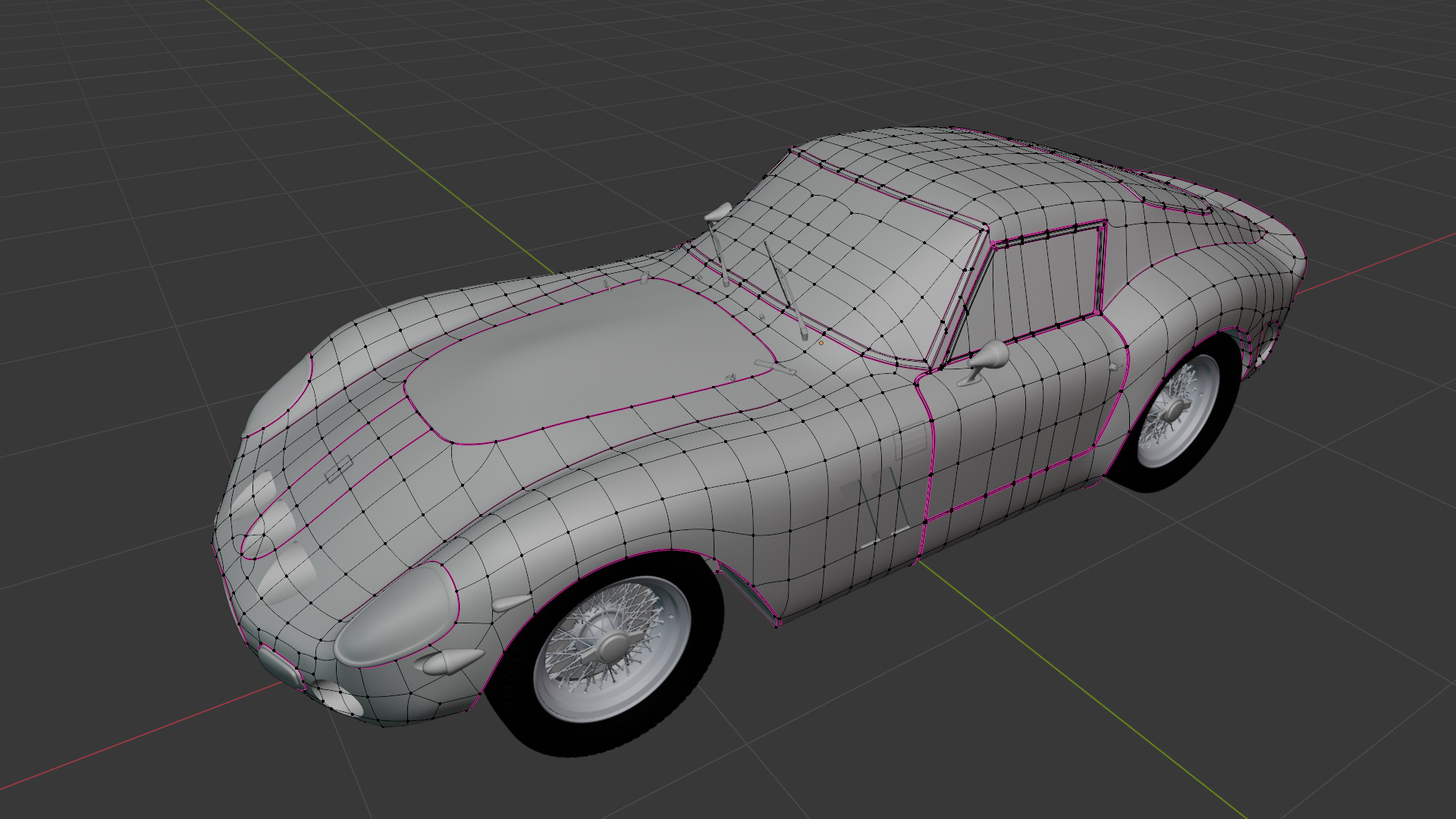Click the front bumper guard piece

[281, 667]
